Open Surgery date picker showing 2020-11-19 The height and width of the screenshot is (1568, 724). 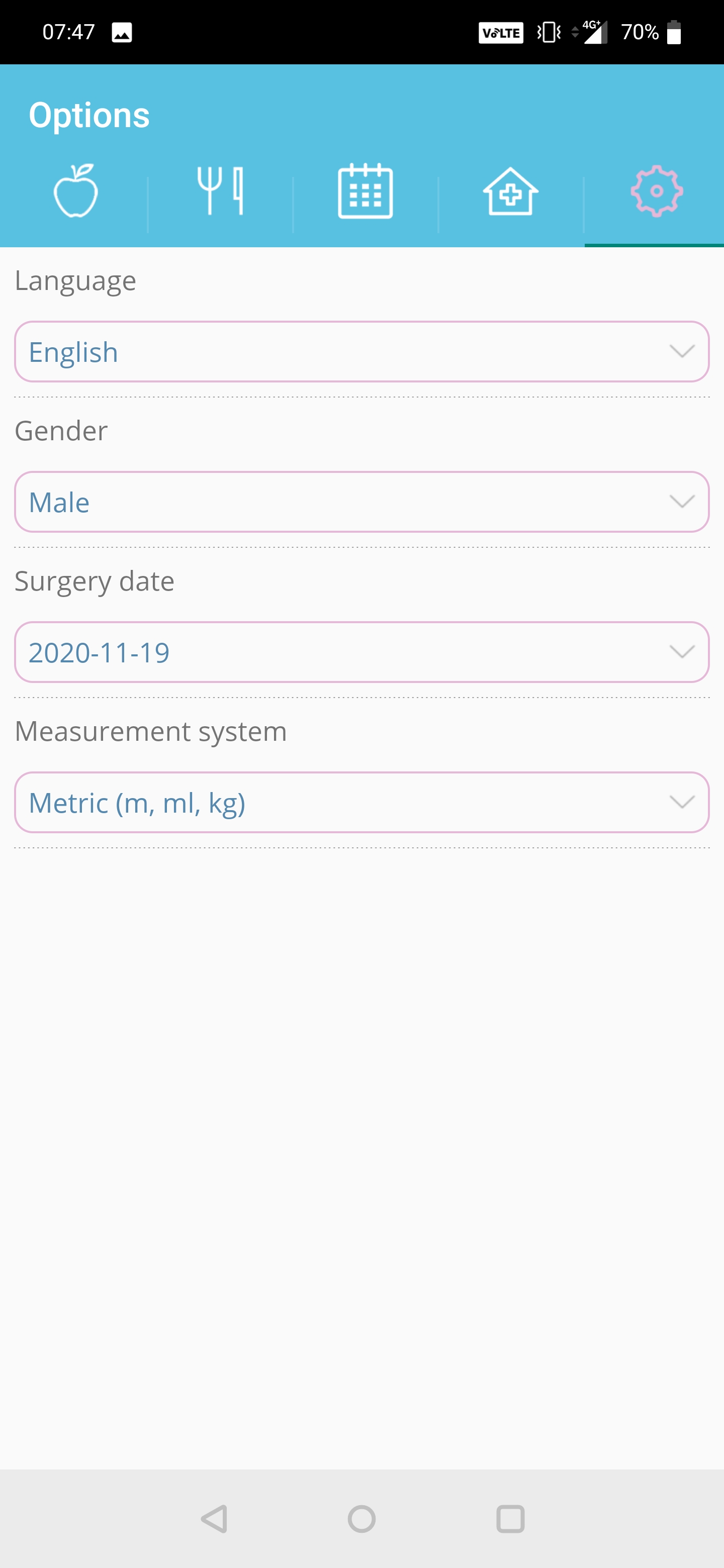[x=361, y=652]
